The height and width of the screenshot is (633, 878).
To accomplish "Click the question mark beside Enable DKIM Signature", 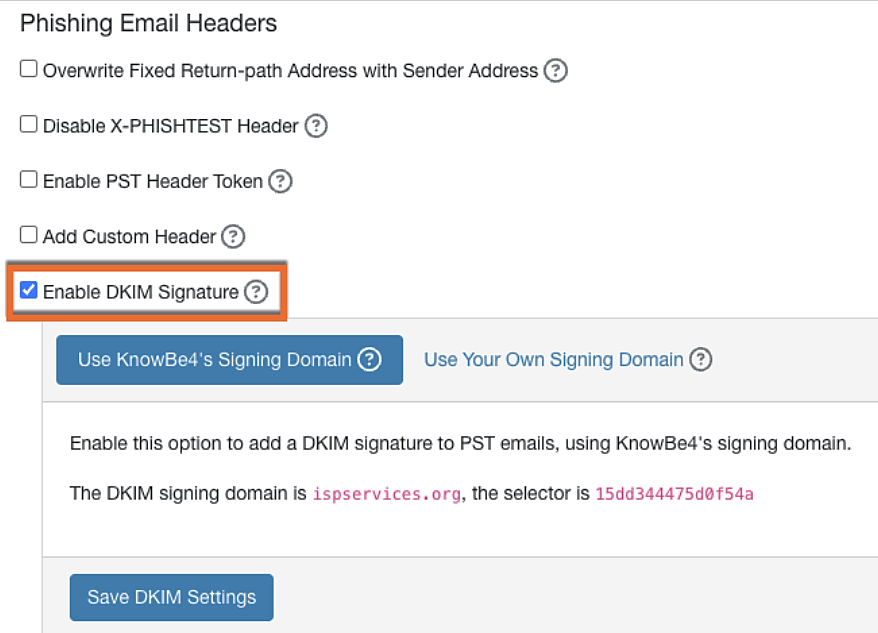I will click(258, 292).
